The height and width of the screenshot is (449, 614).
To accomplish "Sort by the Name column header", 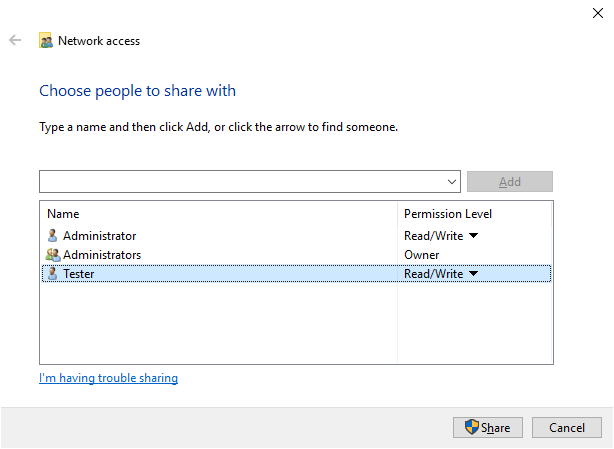I will [x=63, y=214].
